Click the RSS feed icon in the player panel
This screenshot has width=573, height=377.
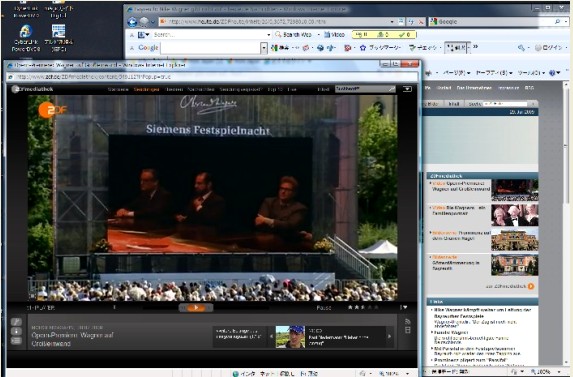(408, 321)
